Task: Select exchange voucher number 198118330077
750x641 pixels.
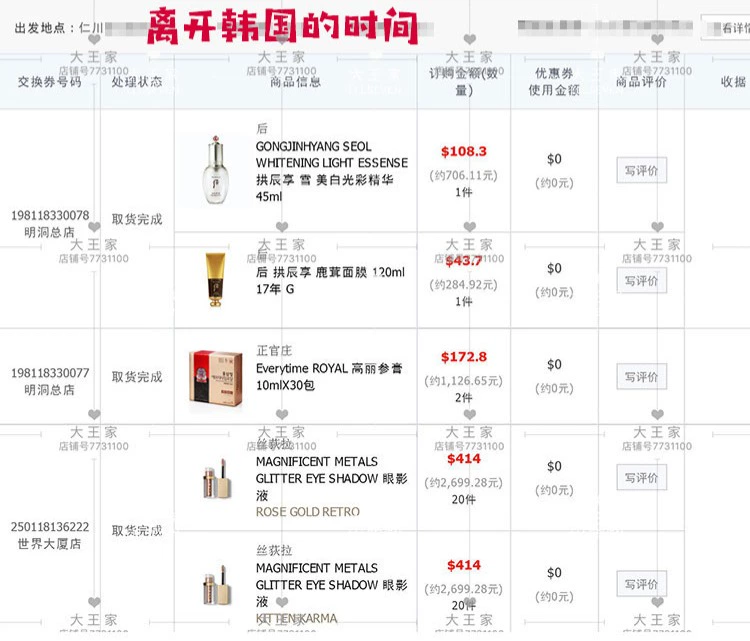Action: point(50,373)
